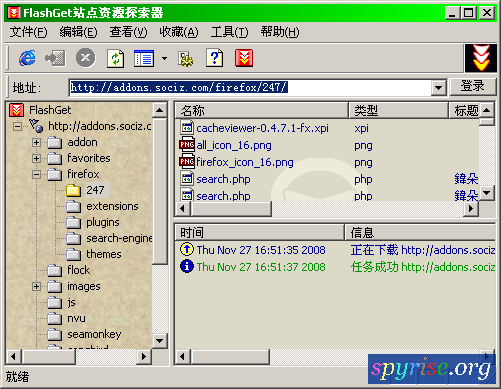Click the list view mode toolbar icon
This screenshot has width=501, height=389.
[144, 58]
